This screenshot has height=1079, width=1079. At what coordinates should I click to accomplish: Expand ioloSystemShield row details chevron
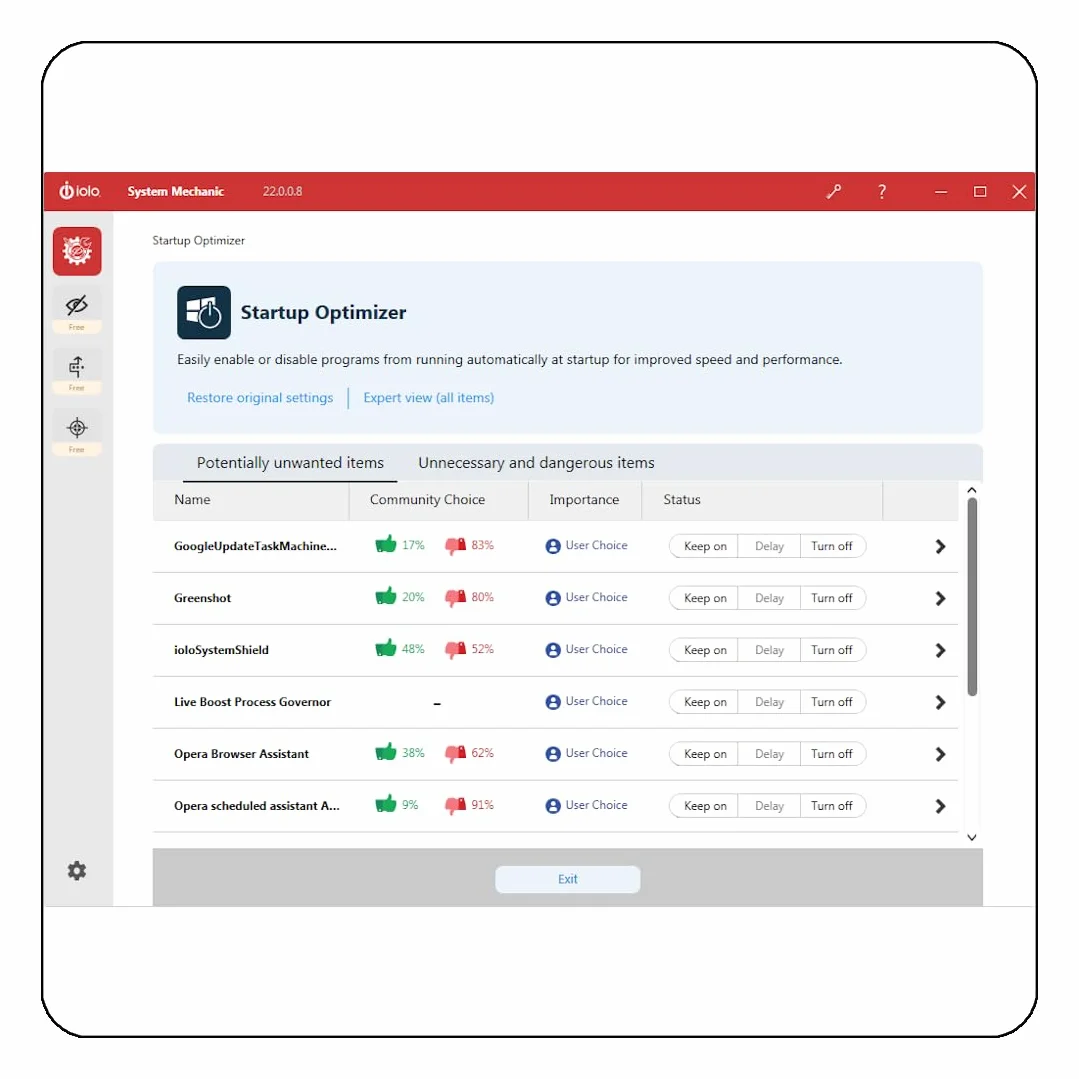click(x=940, y=650)
